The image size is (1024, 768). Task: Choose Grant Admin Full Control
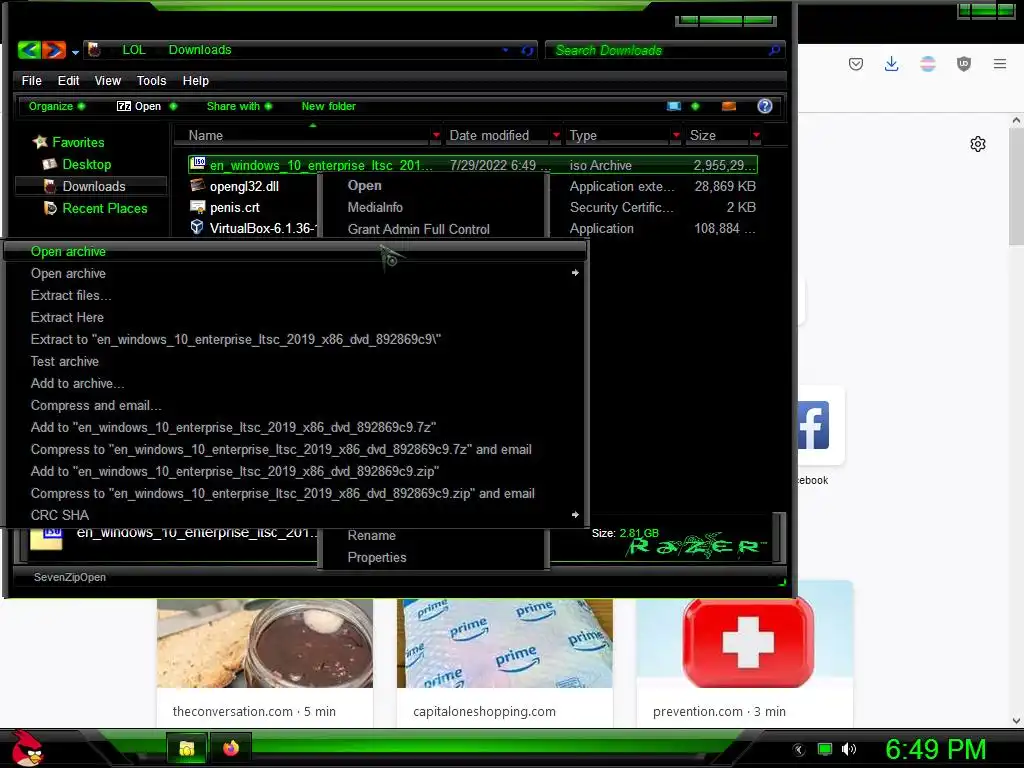pyautogui.click(x=419, y=229)
